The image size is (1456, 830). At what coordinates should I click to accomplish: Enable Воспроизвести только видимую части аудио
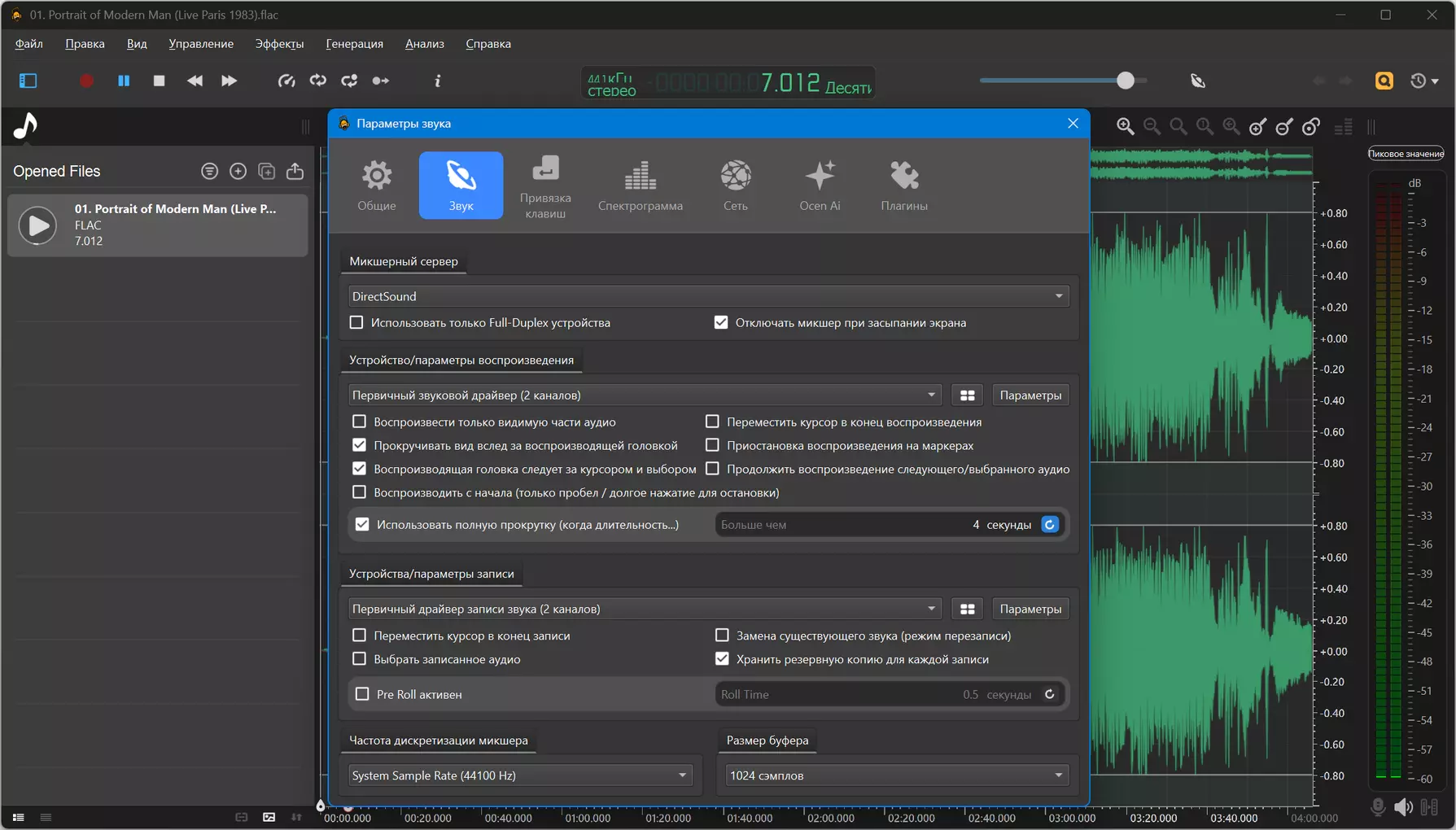tap(359, 422)
